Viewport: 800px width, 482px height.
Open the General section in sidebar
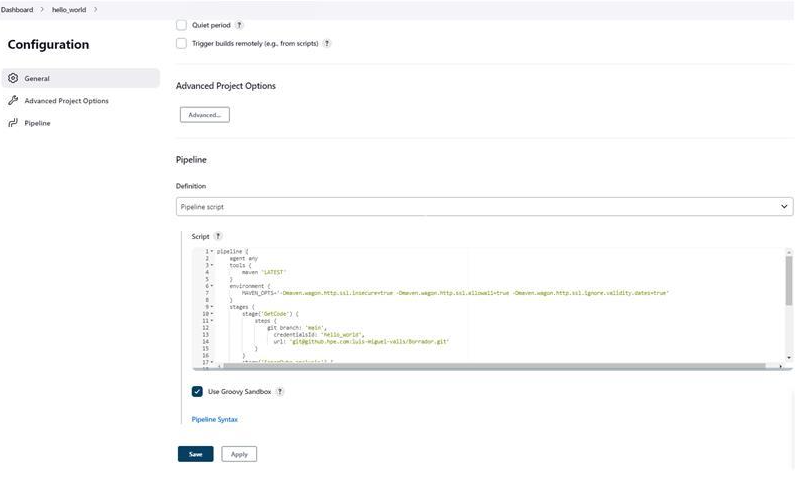(x=81, y=79)
